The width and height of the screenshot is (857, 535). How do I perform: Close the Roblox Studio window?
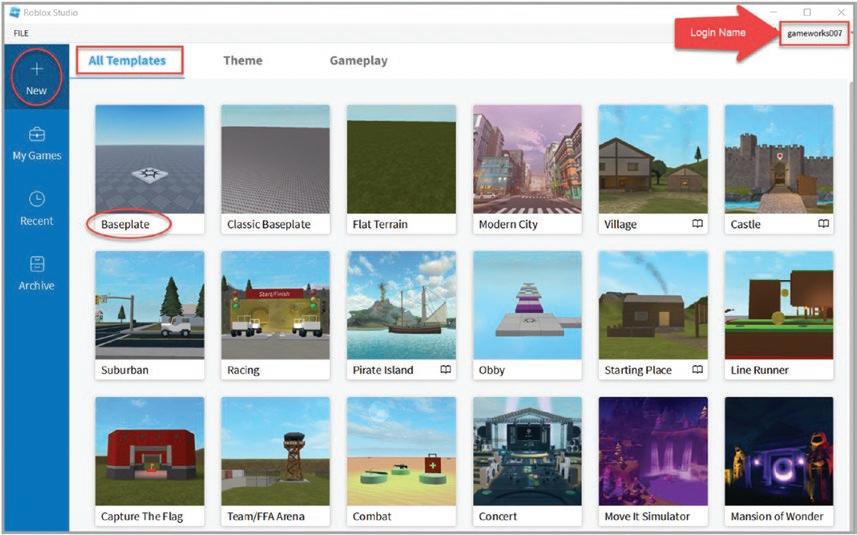coord(841,12)
